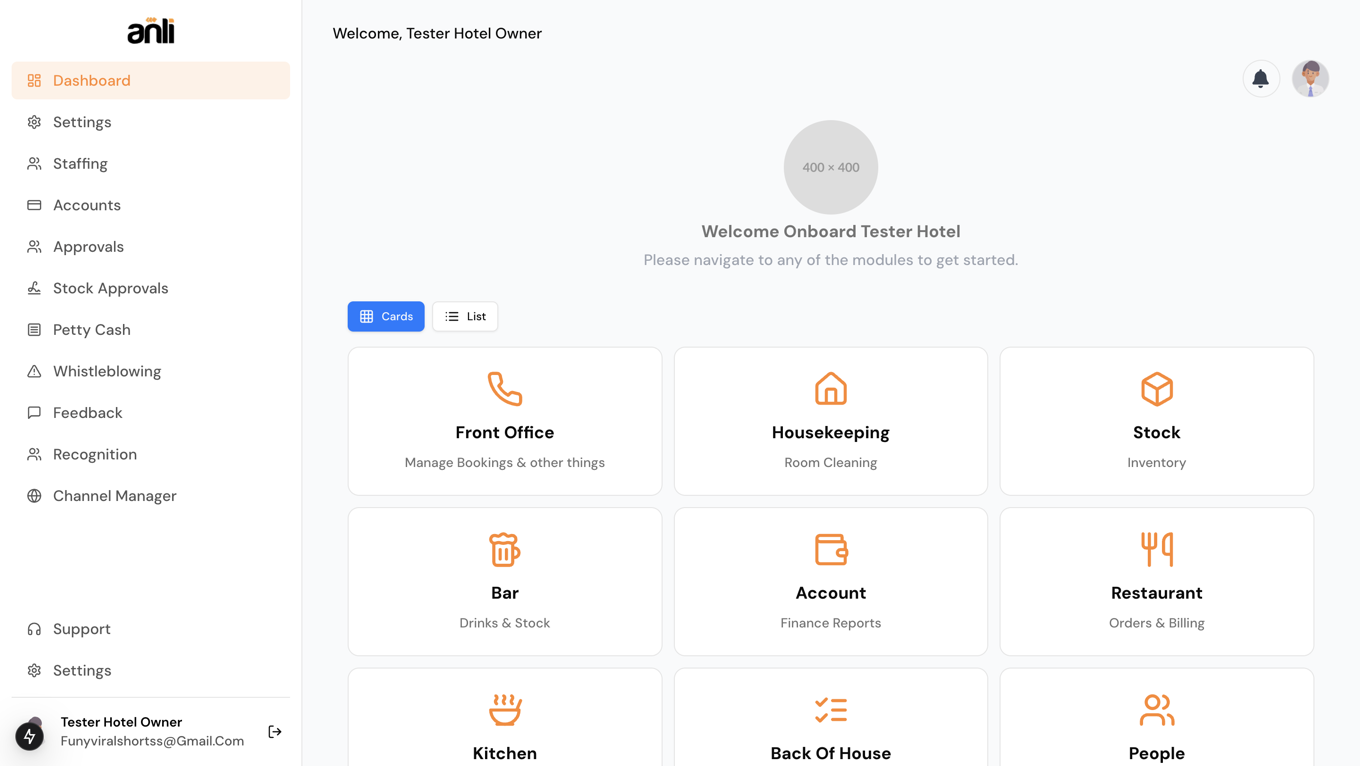Click the lightning bolt badge icon

[29, 737]
